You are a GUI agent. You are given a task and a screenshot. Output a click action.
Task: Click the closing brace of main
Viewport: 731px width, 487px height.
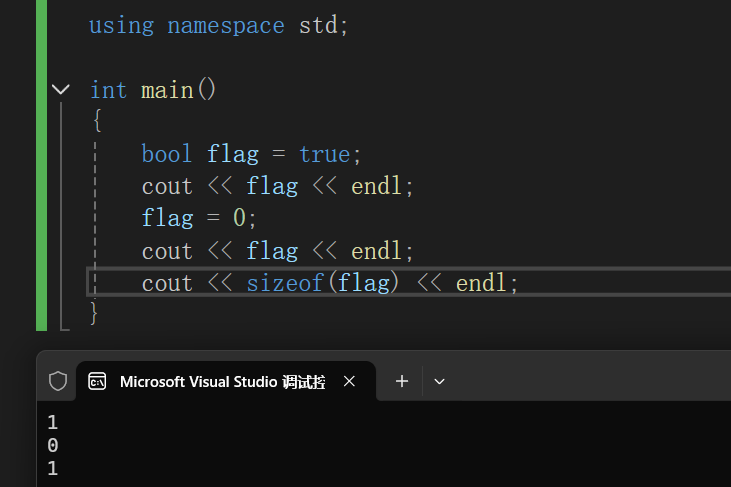pyautogui.click(x=94, y=313)
